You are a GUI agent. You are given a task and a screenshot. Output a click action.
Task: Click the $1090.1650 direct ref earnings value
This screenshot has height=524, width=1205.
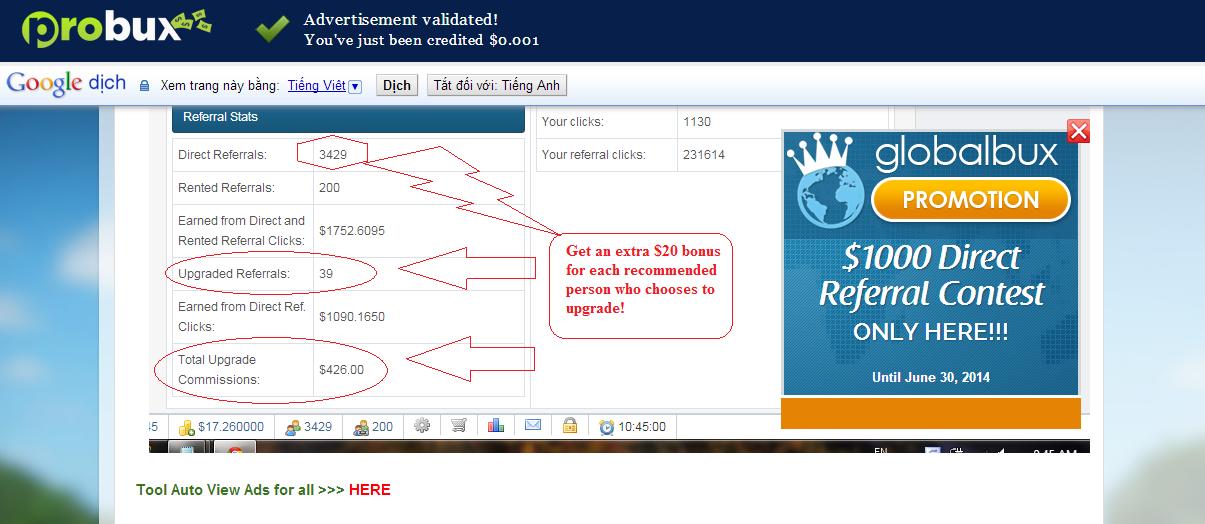(352, 317)
